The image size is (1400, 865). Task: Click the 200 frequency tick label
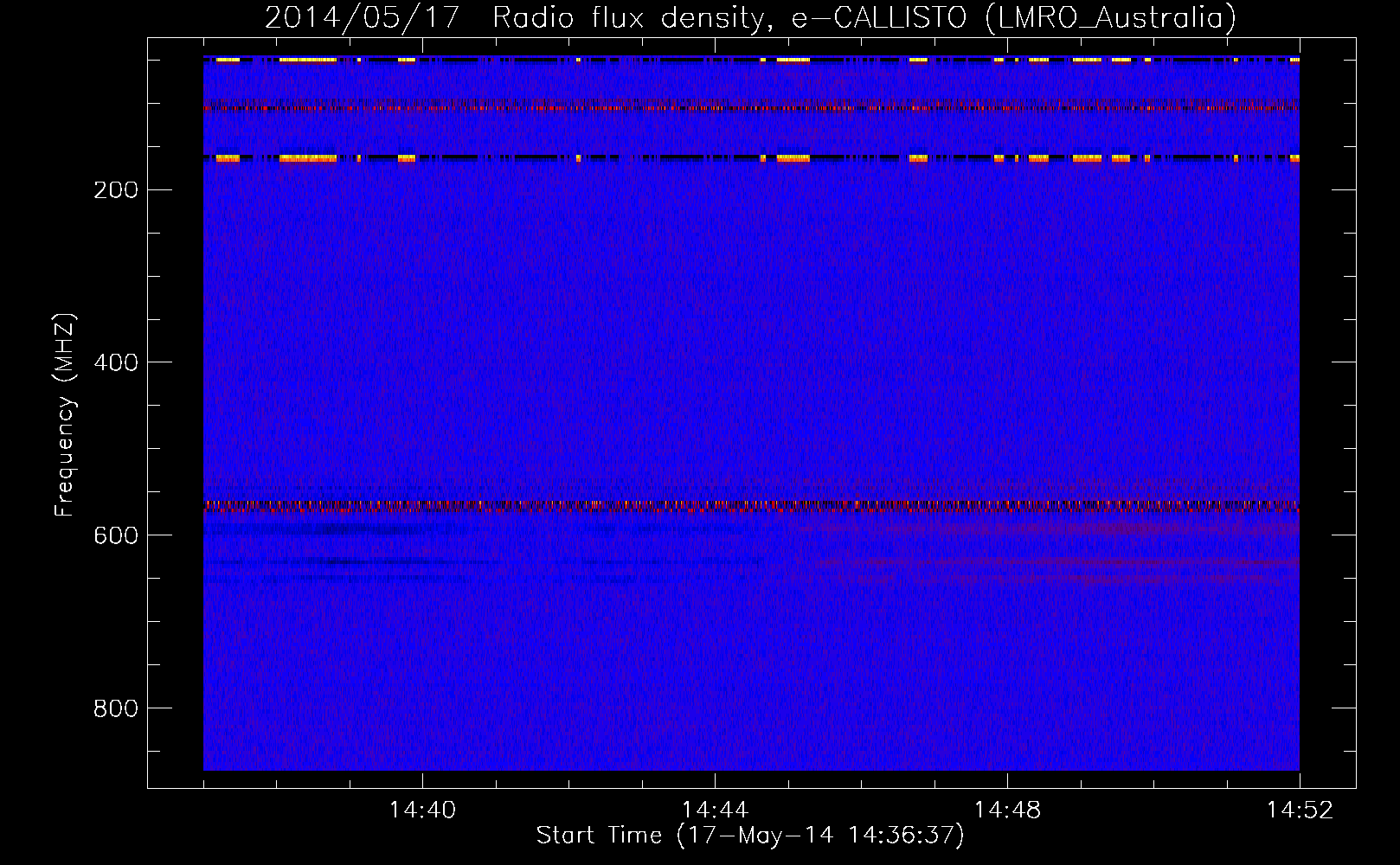116,190
